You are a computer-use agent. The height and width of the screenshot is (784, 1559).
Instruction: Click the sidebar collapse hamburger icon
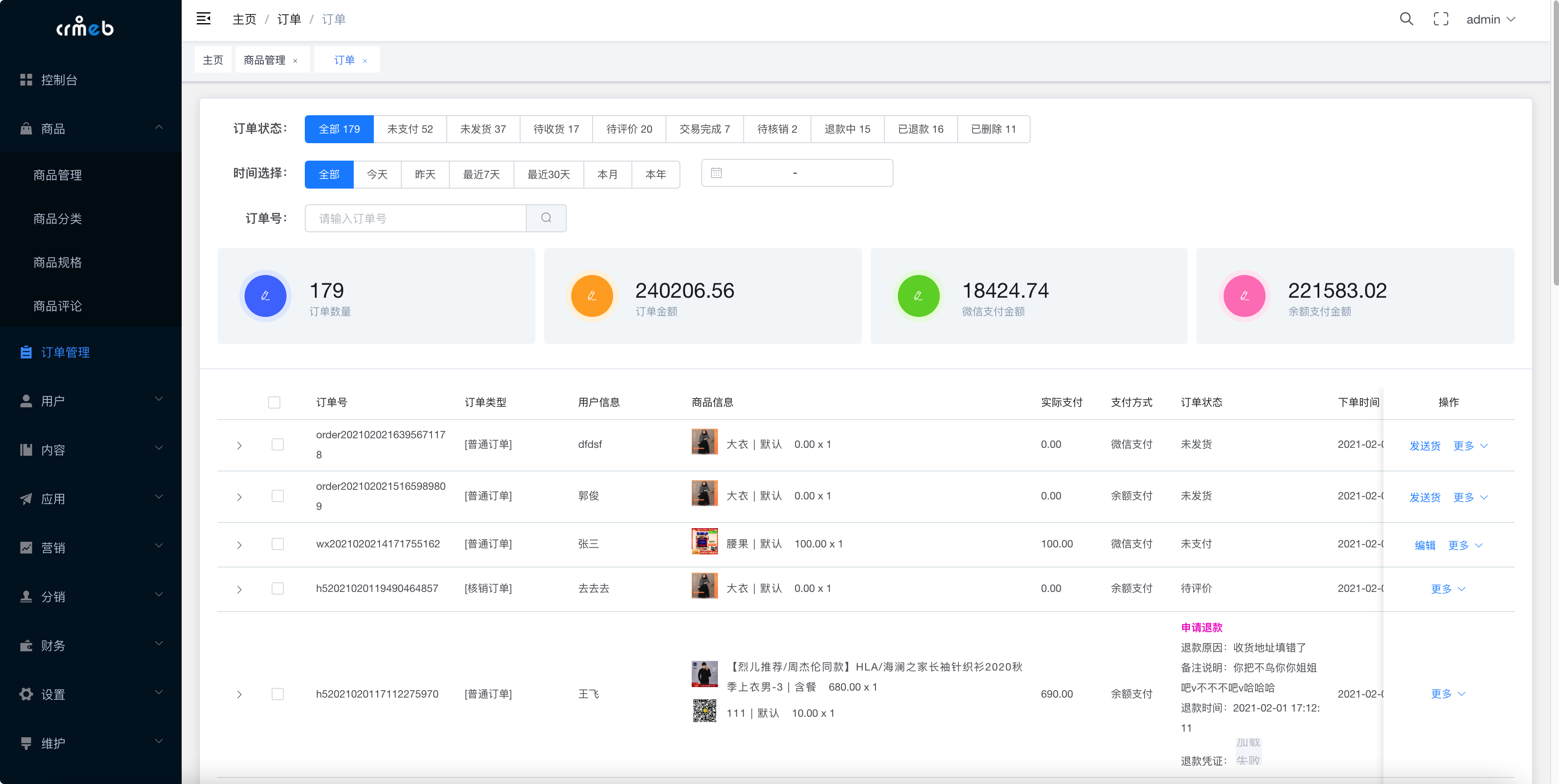click(203, 19)
